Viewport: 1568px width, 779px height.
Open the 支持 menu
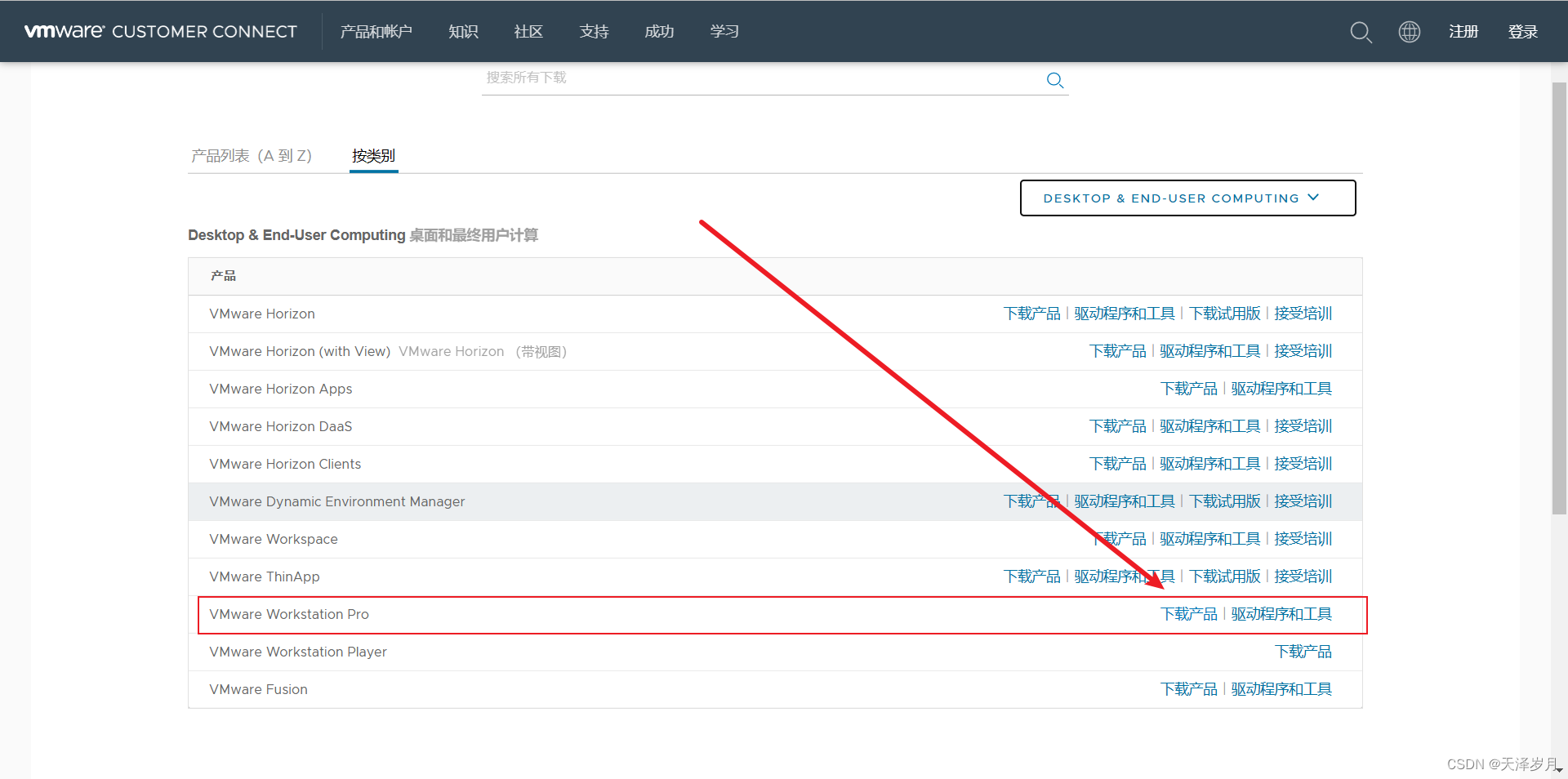[x=595, y=31]
